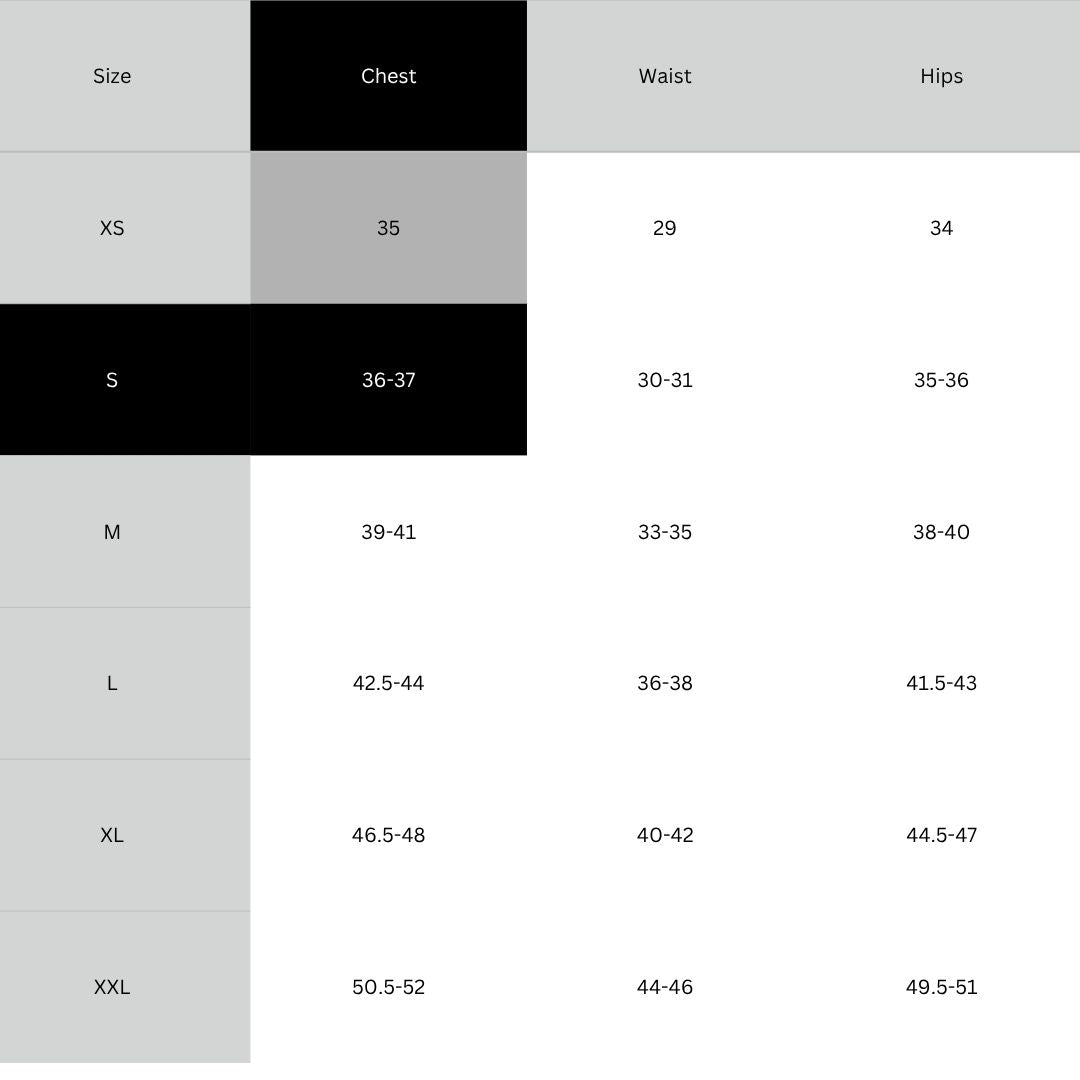Select the XL size row label

[x=112, y=835]
